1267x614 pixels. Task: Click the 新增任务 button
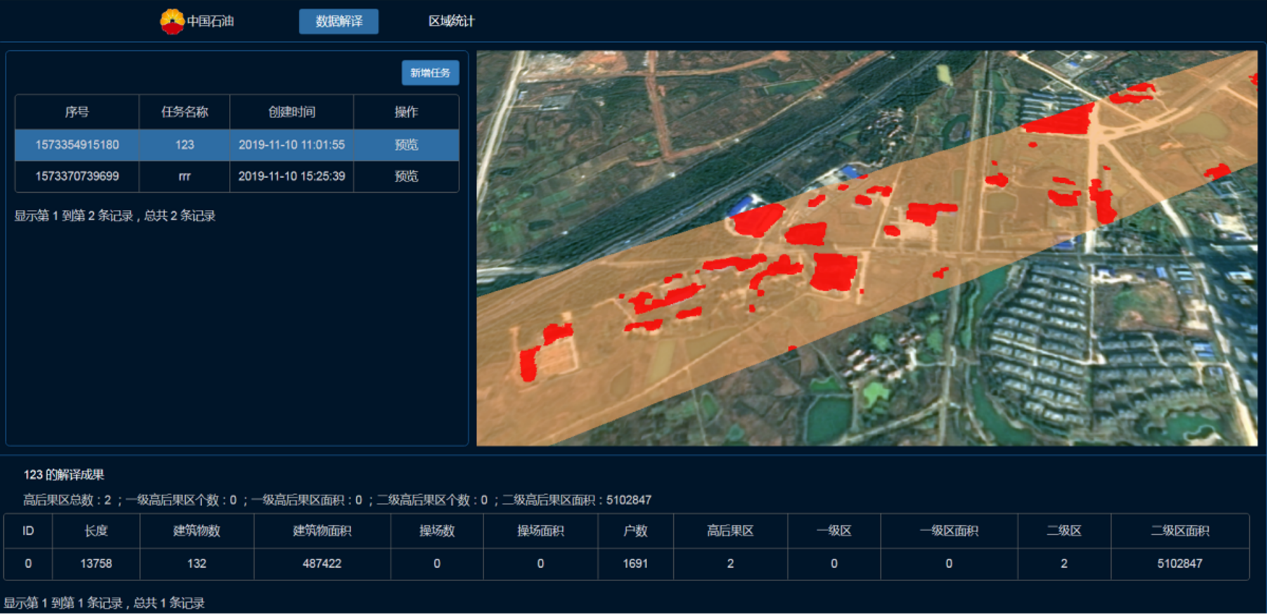tap(430, 73)
